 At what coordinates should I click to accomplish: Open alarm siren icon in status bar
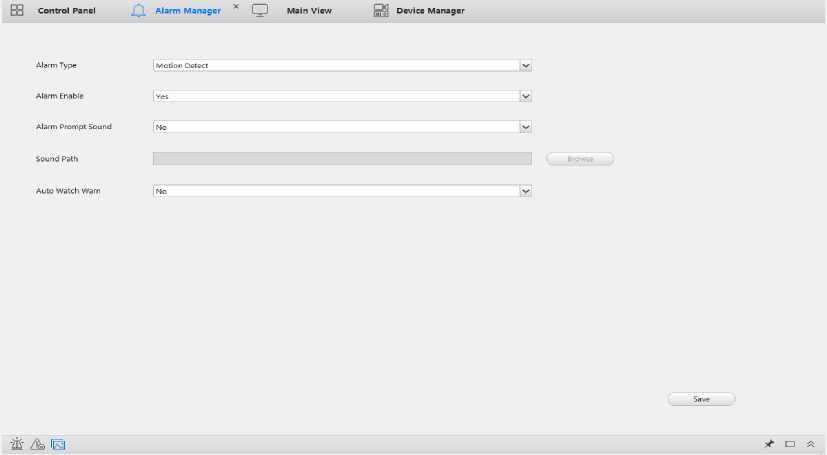point(17,443)
